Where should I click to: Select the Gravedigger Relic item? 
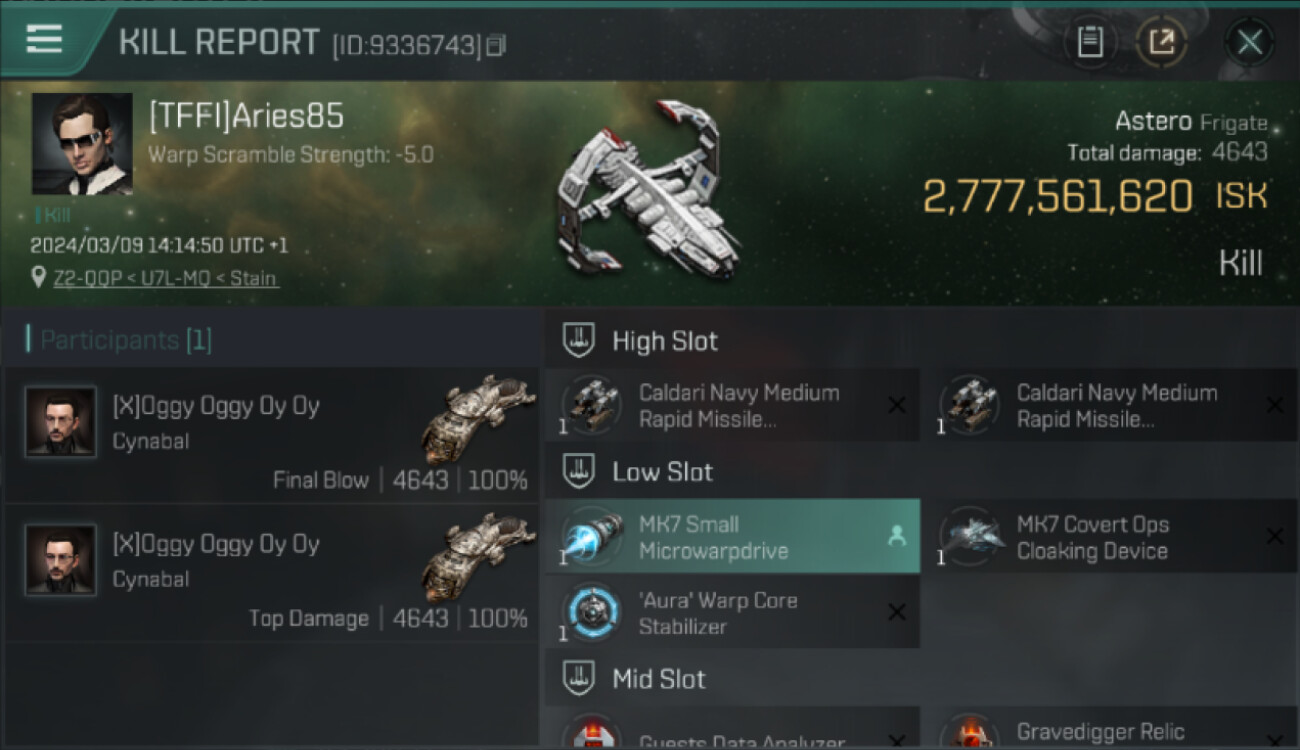point(1110,730)
